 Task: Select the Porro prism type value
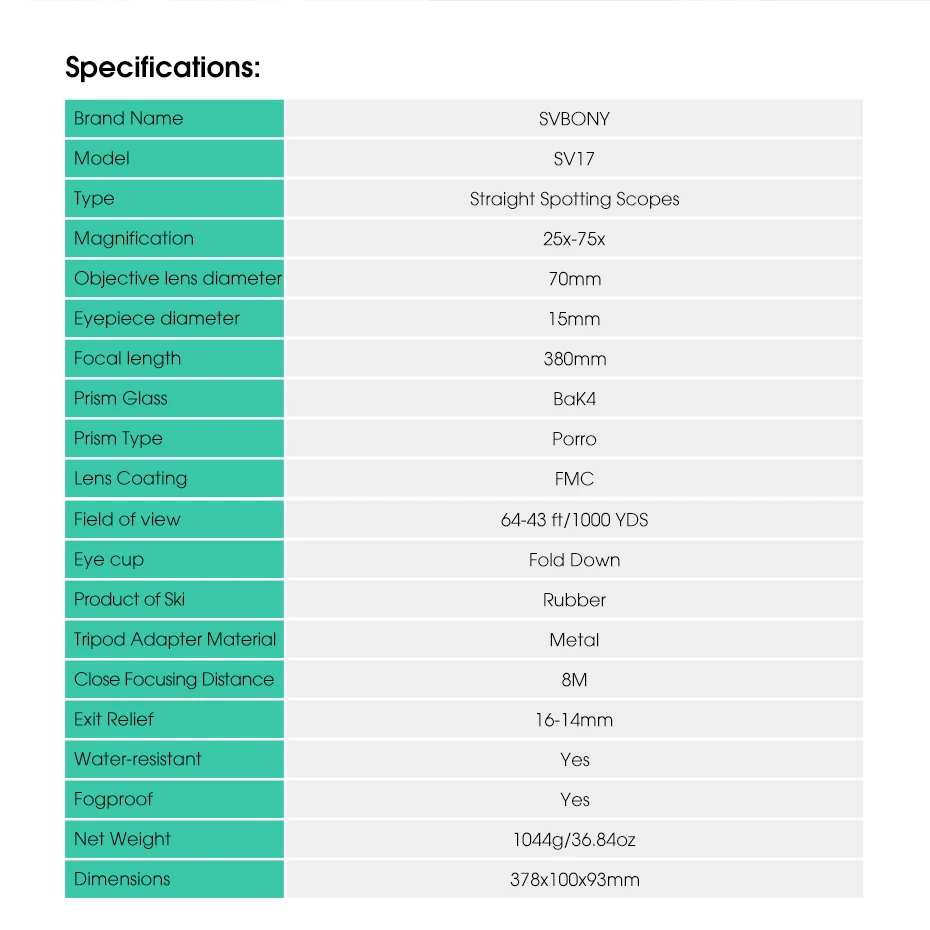[574, 439]
